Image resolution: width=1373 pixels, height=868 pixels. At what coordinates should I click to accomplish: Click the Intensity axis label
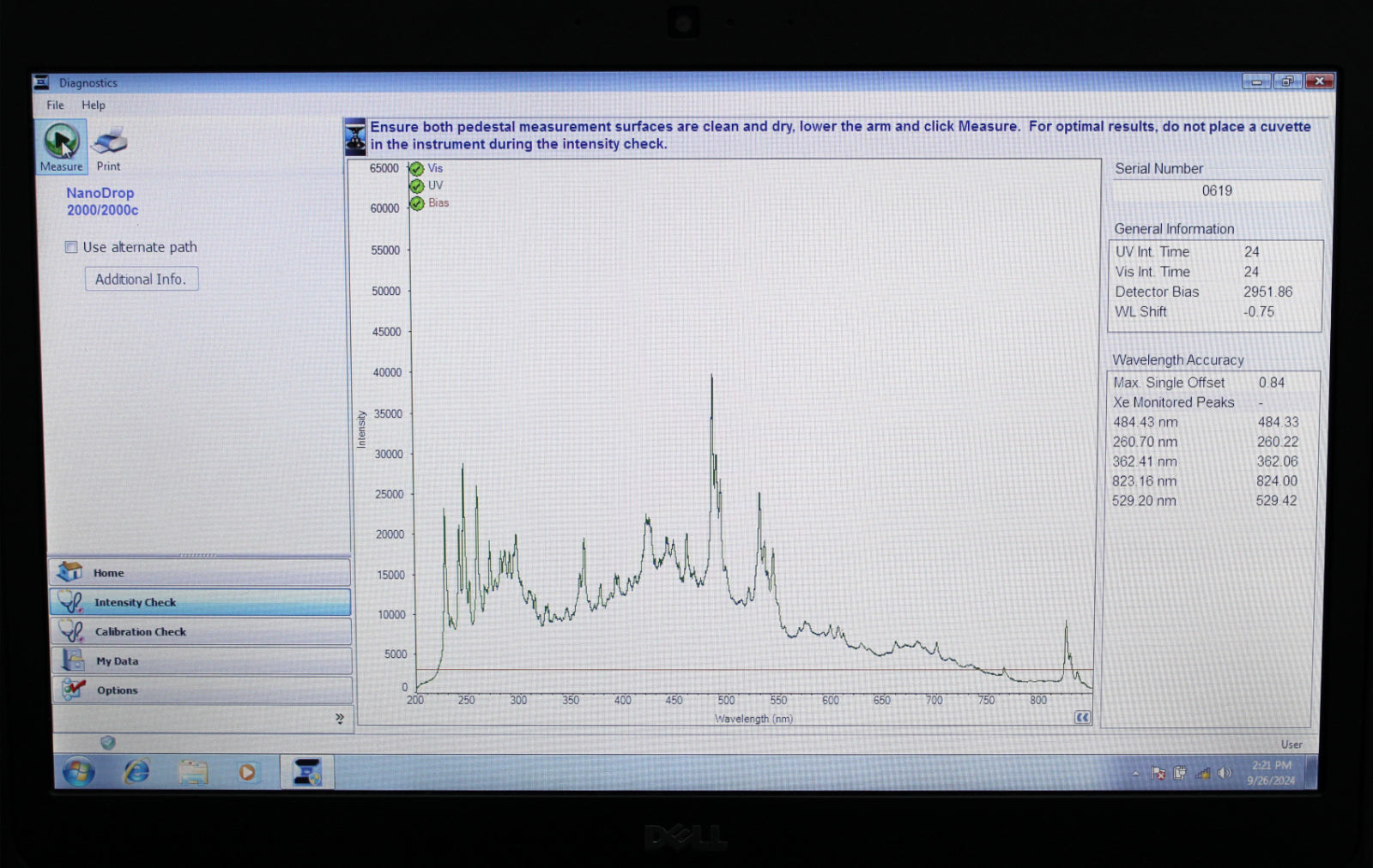[361, 429]
